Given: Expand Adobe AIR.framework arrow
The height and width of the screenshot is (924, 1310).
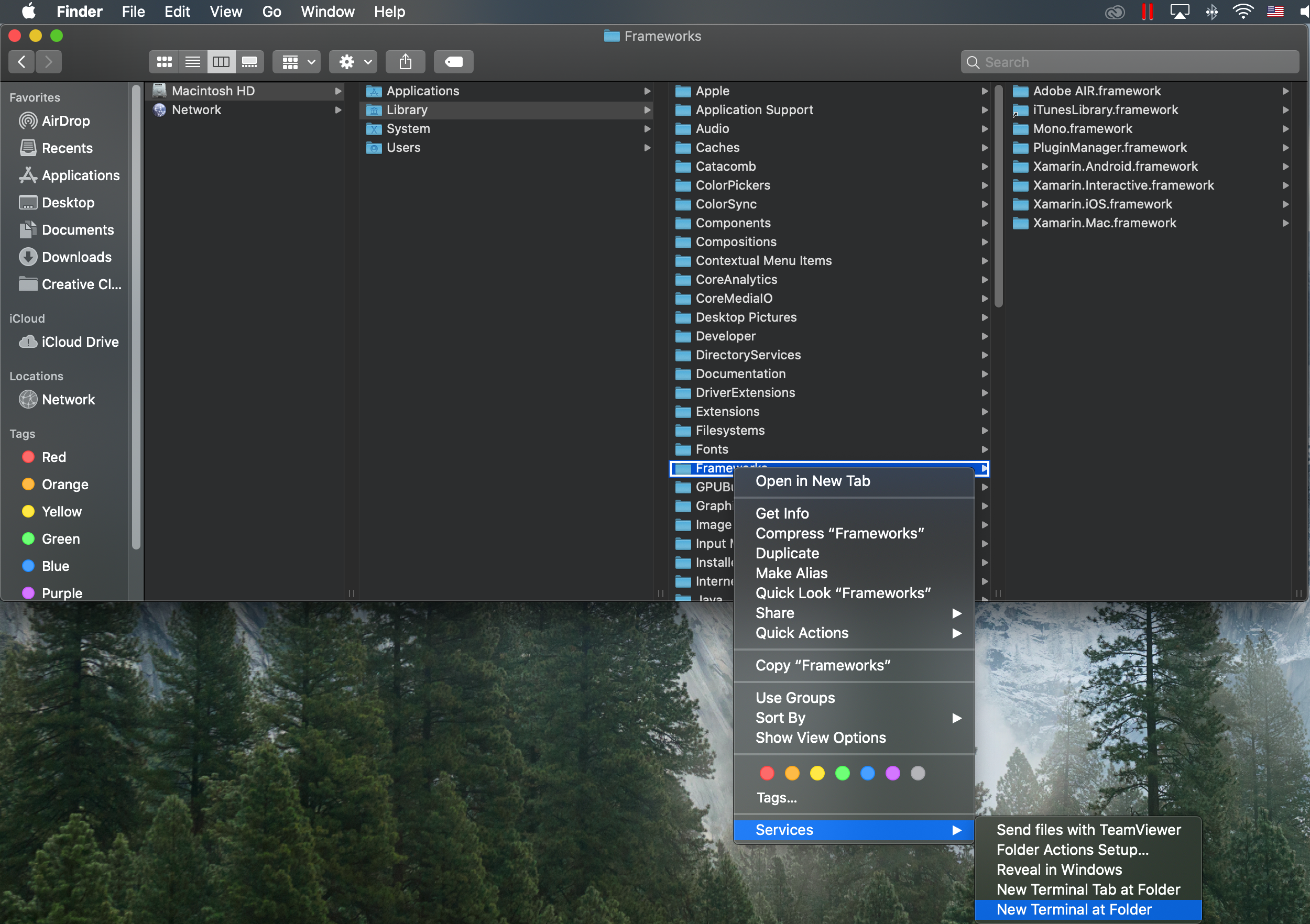Looking at the screenshot, I should [1285, 91].
